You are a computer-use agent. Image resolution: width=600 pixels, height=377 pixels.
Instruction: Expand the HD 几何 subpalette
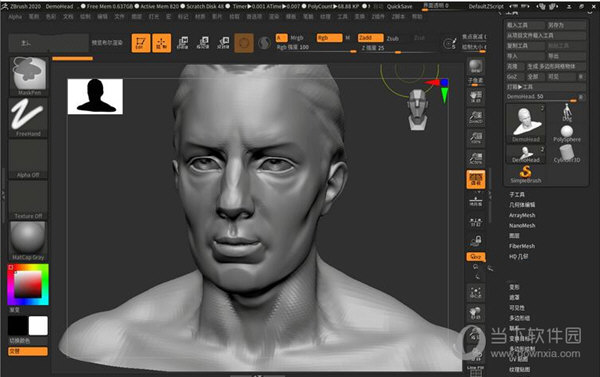pos(518,256)
